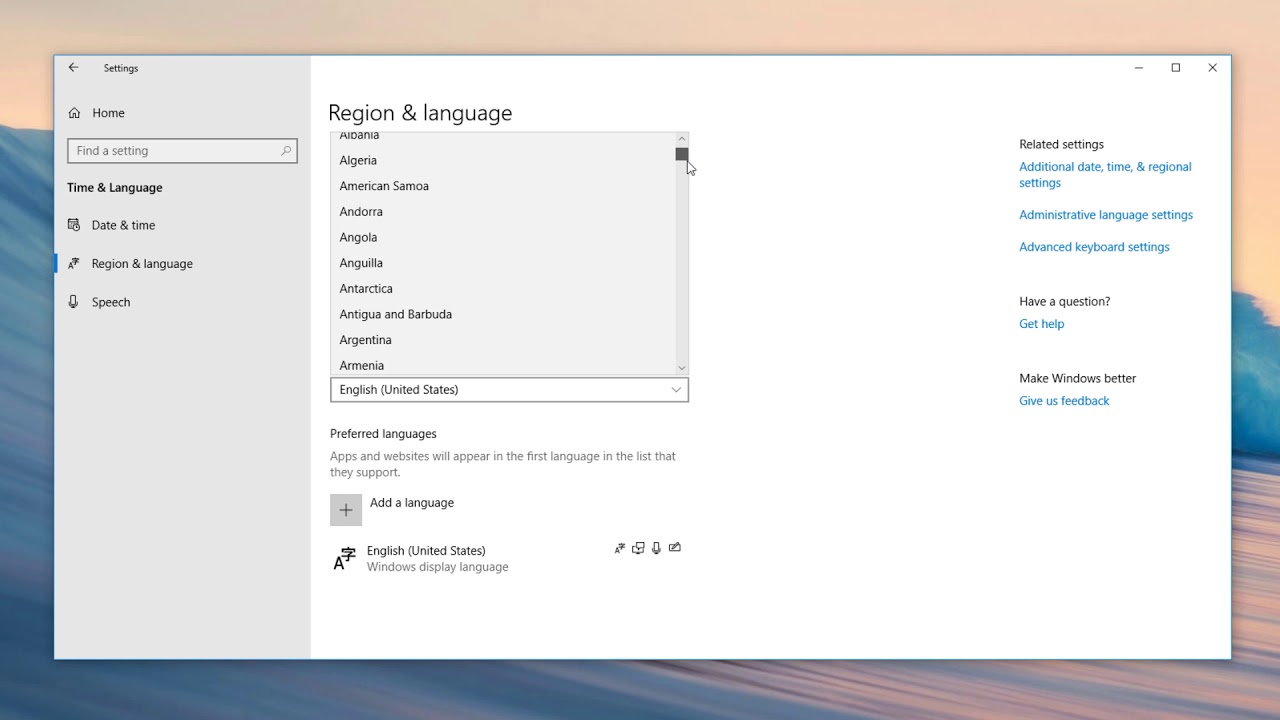Click the handwriting feature icon
This screenshot has height=720, width=1280.
pyautogui.click(x=675, y=548)
